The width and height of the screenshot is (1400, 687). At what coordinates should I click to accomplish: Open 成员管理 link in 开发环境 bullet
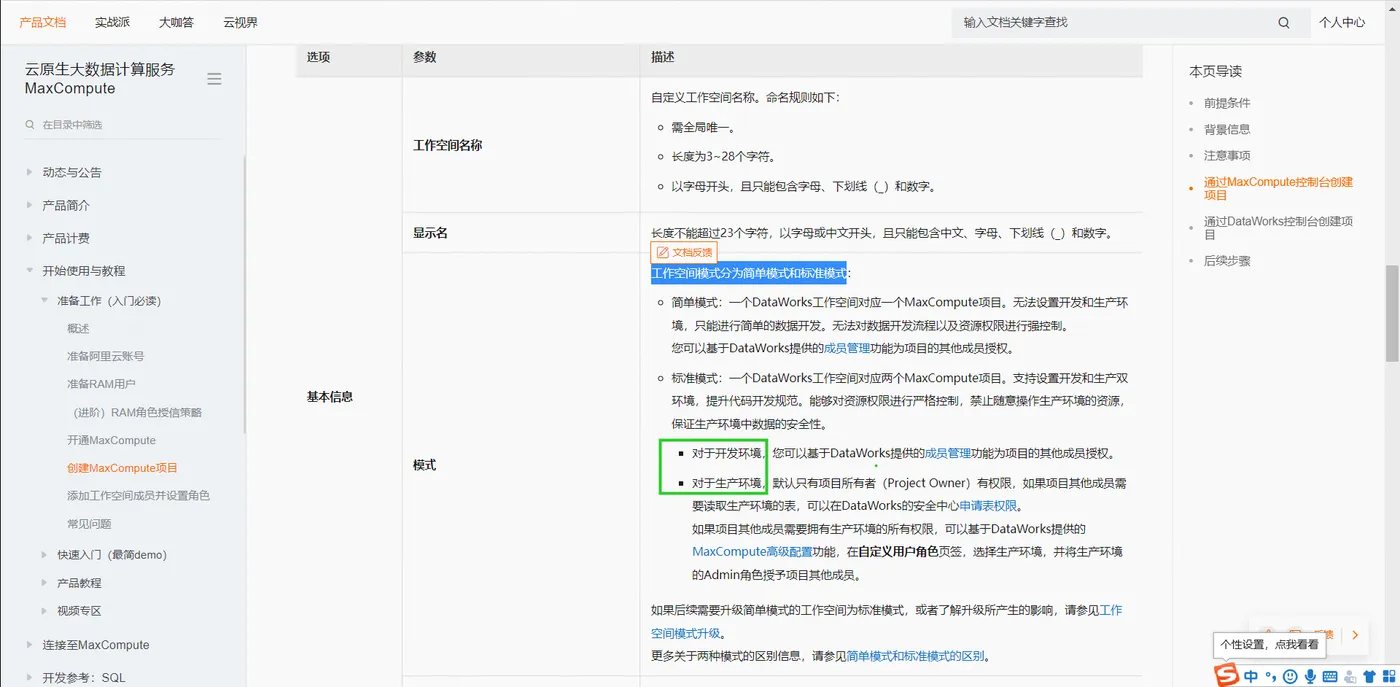(948, 453)
